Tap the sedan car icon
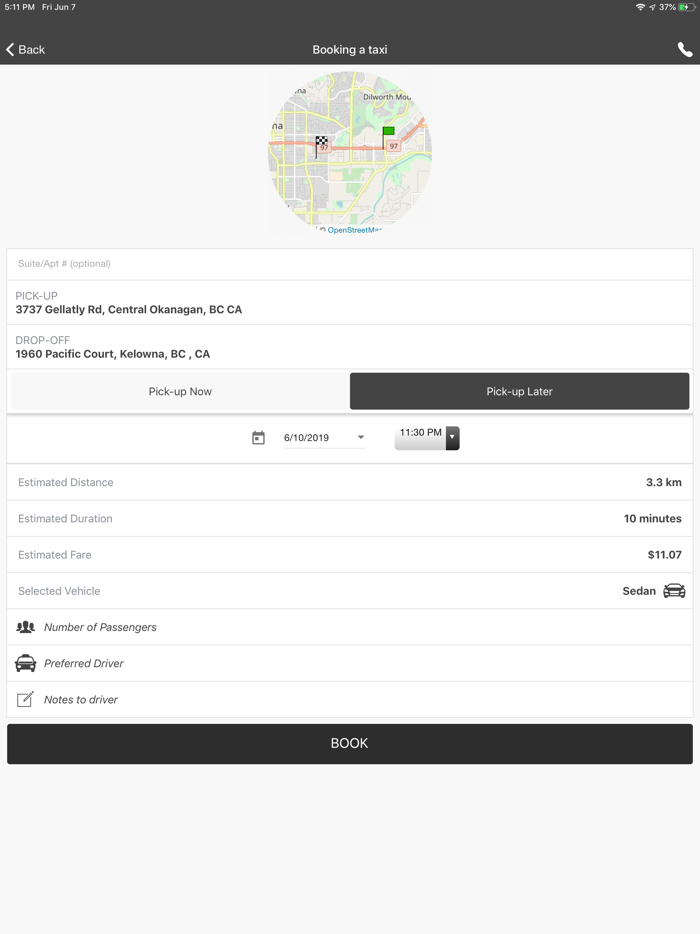700x934 pixels. (x=675, y=591)
